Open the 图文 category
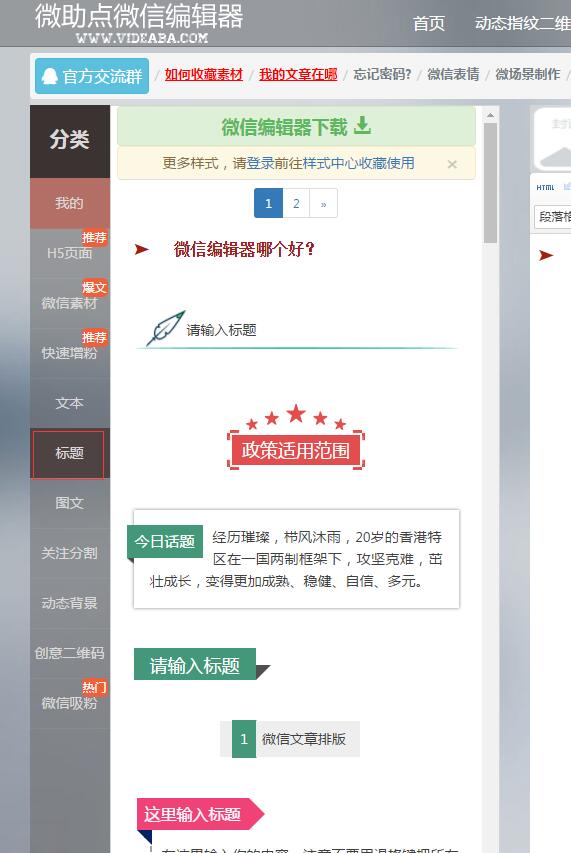Screen dimensions: 571x853 tap(70, 503)
